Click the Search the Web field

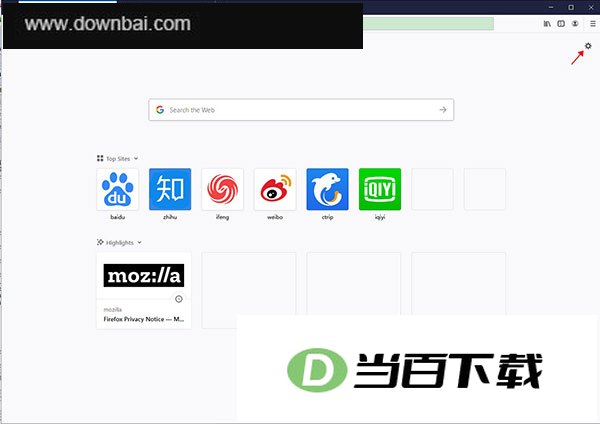(301, 110)
